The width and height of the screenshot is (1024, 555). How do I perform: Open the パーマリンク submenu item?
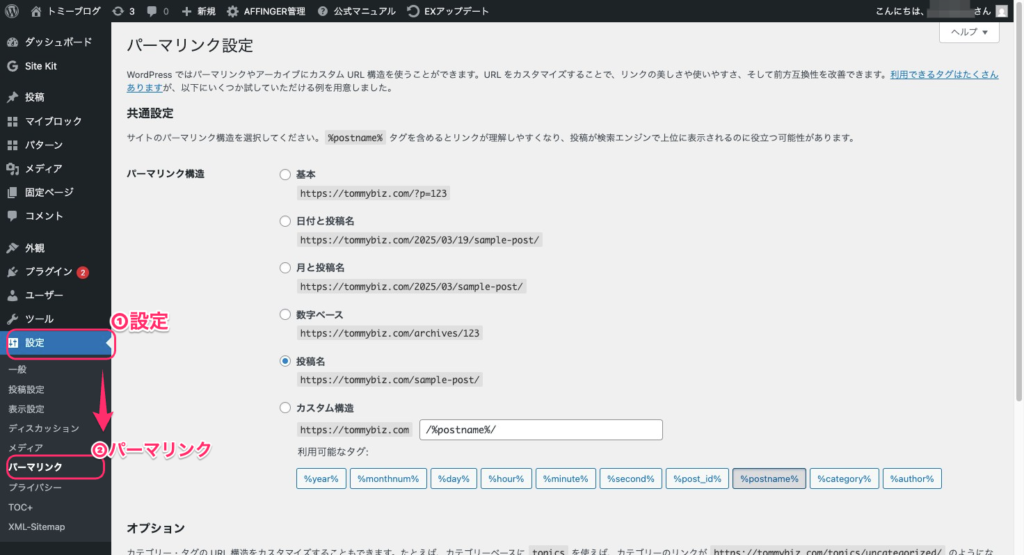pyautogui.click(x=35, y=467)
